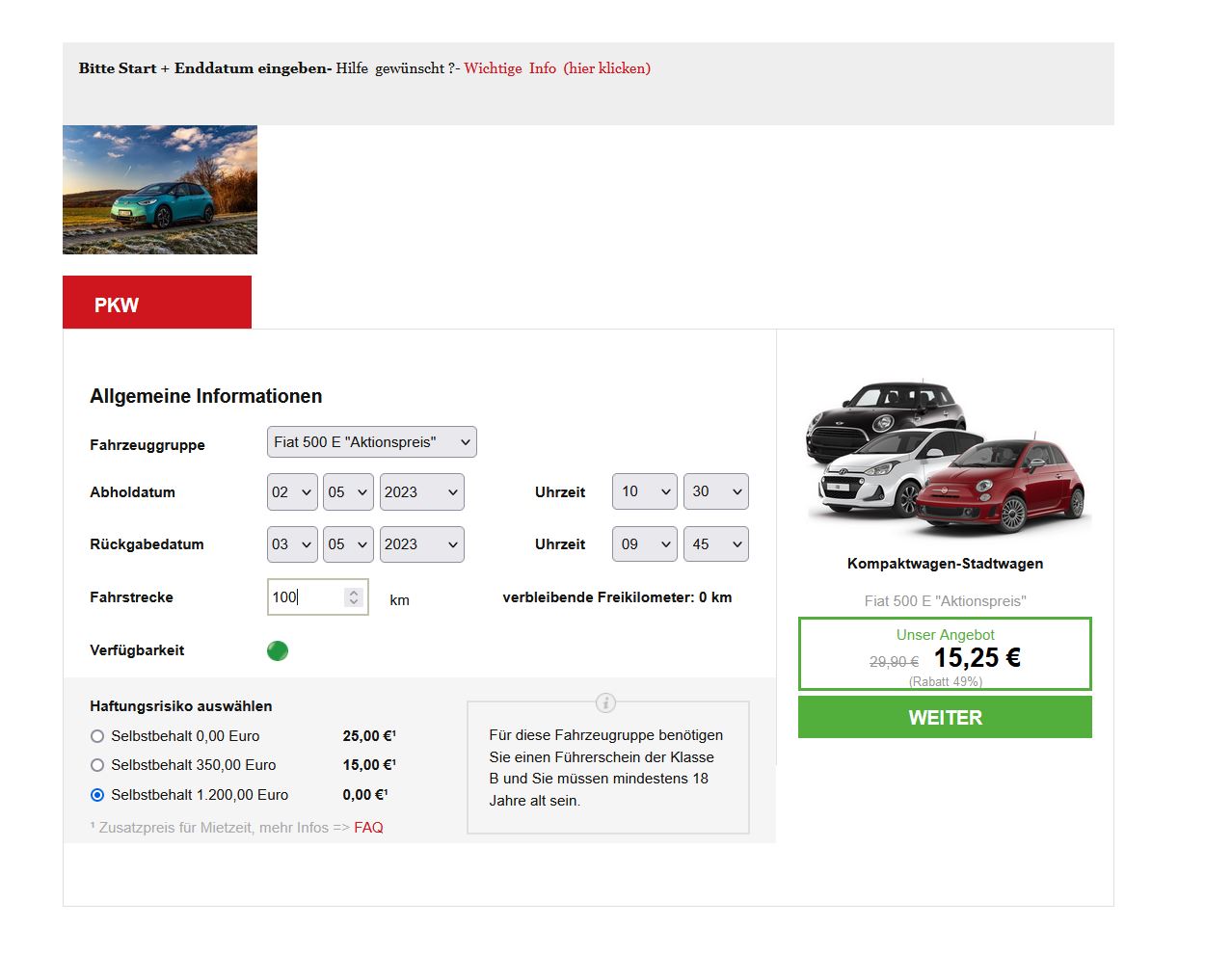Open the Wichtige Info (hier klicken) link
Viewport: 1232px width, 953px height.
(x=557, y=68)
